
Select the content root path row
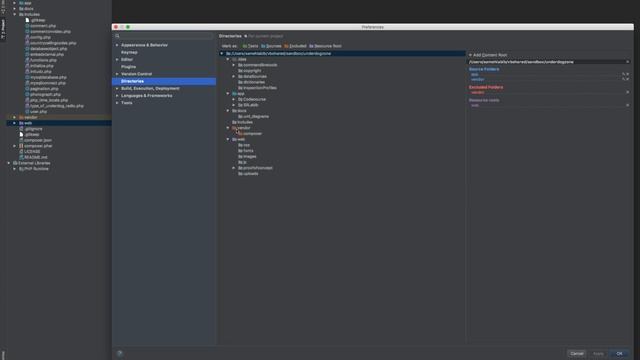(343, 53)
